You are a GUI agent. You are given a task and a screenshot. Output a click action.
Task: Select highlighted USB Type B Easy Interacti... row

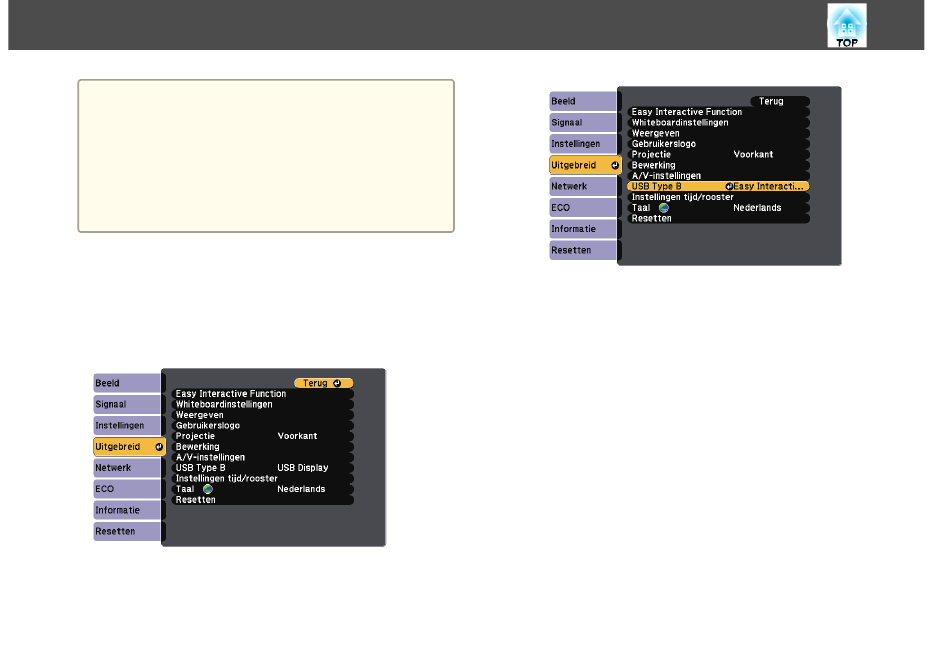717,186
